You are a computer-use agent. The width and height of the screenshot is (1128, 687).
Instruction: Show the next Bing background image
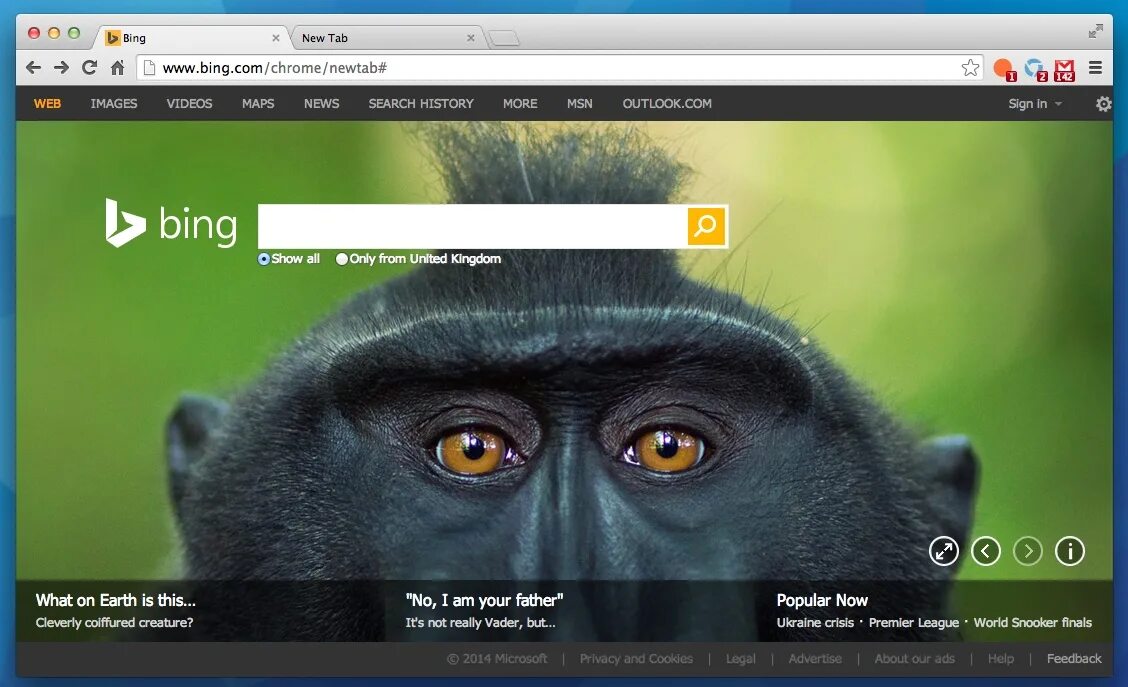point(1027,551)
